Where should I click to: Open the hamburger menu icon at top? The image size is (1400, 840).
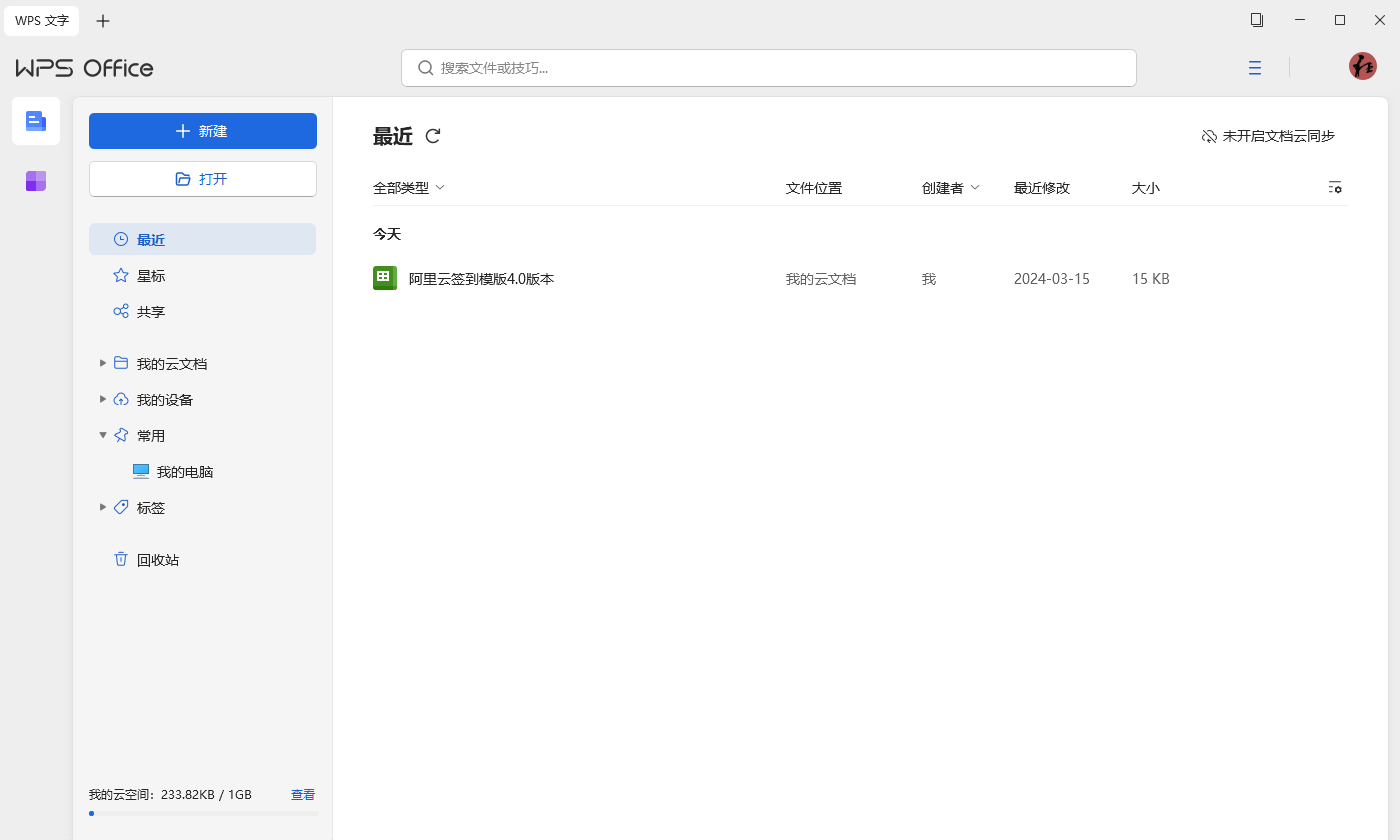click(1255, 68)
